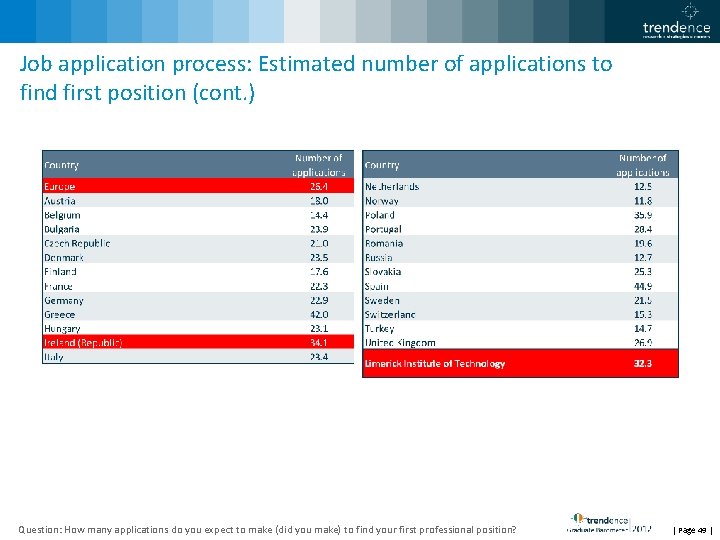Click the 'France' country cell
Image resolution: width=720 pixels, height=540 pixels.
pos(58,286)
